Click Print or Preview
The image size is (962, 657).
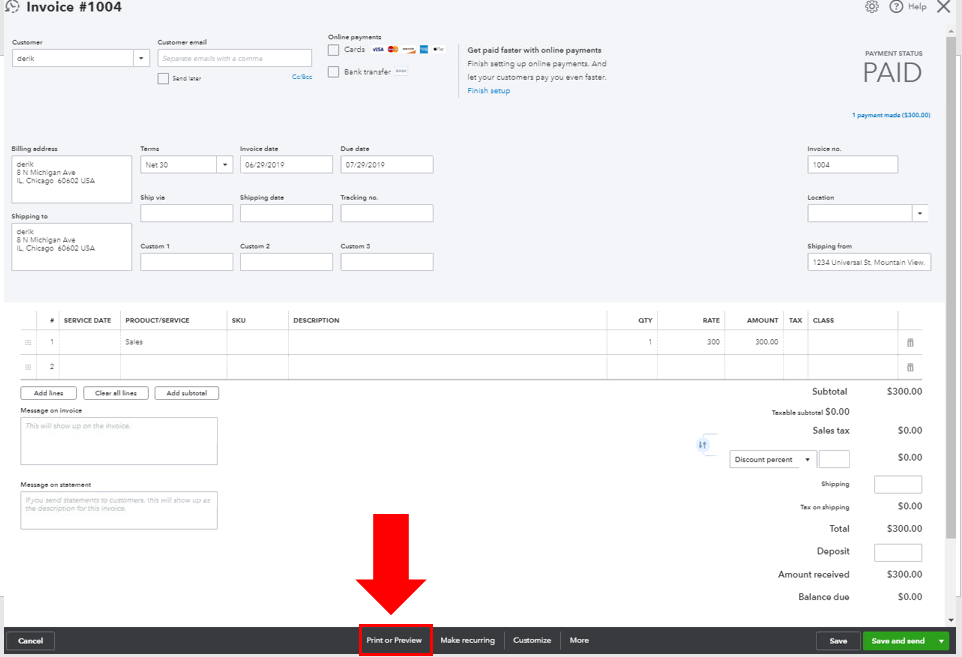pyautogui.click(x=394, y=640)
